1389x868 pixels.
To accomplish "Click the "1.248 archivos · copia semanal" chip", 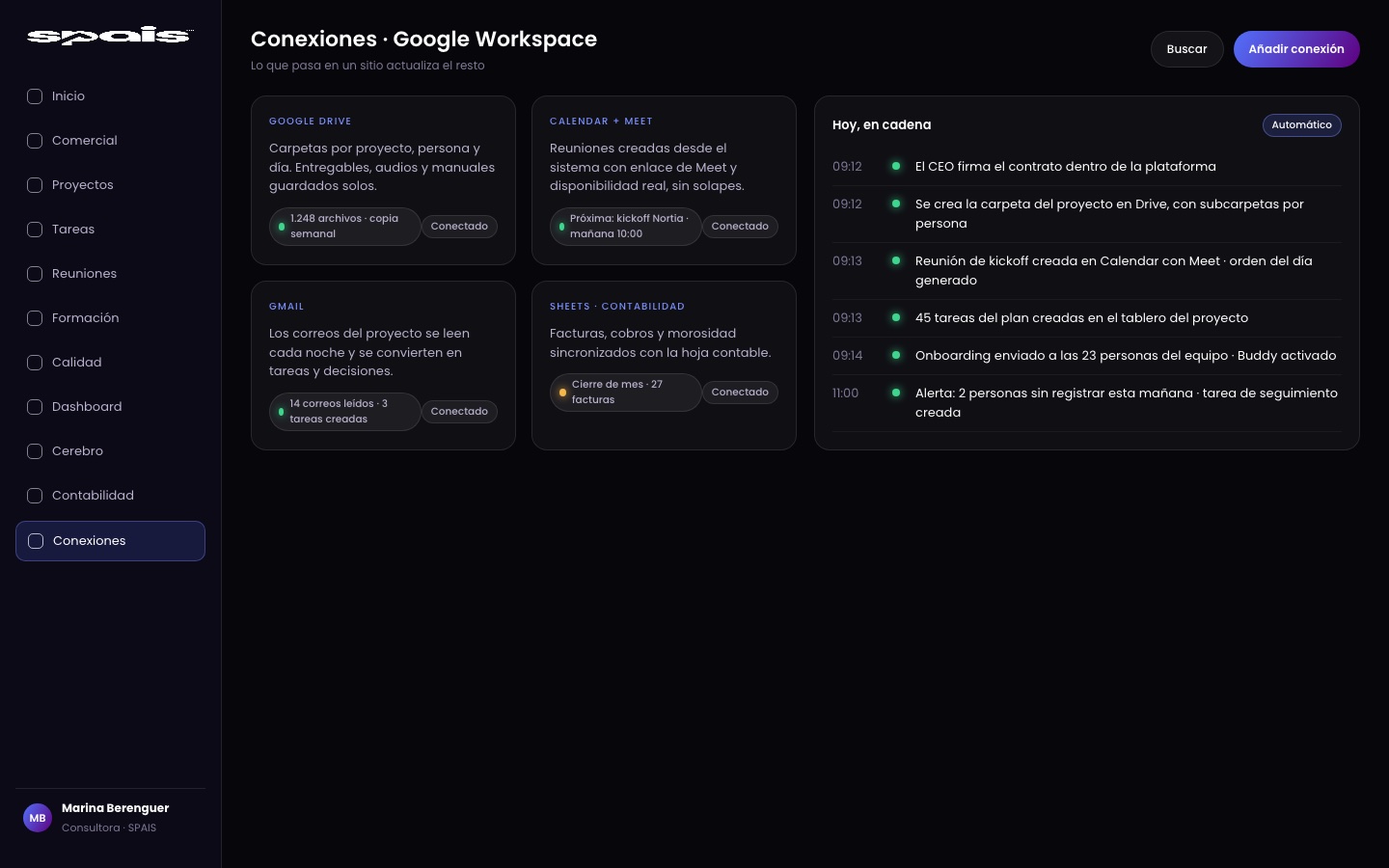I will point(344,227).
